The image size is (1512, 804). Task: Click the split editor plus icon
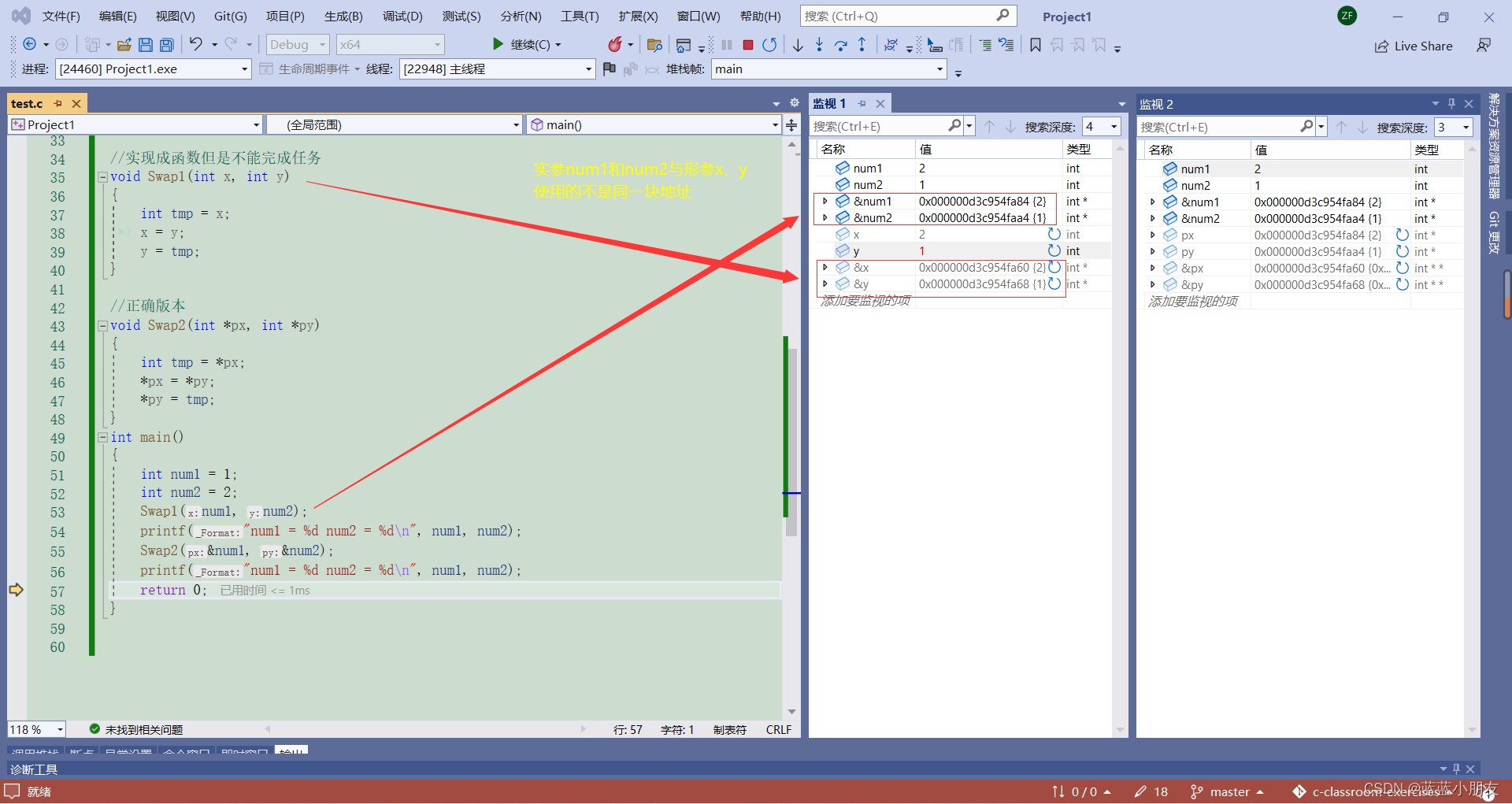click(791, 124)
